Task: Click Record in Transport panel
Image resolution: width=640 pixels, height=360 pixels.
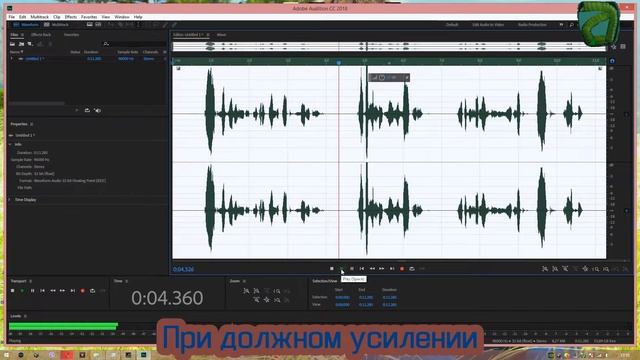Action: (x=82, y=291)
